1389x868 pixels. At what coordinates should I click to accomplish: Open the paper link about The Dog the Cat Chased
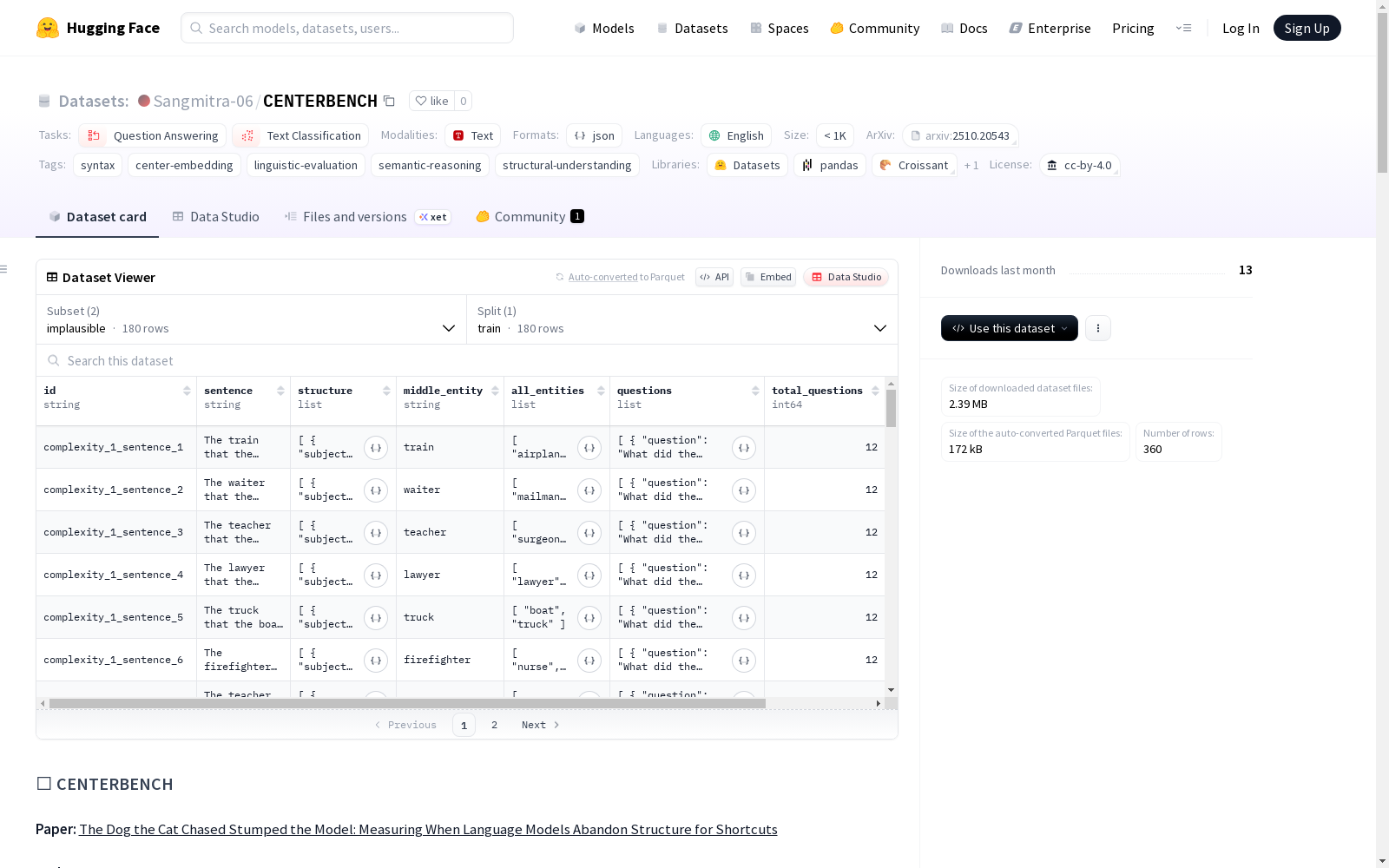click(428, 829)
